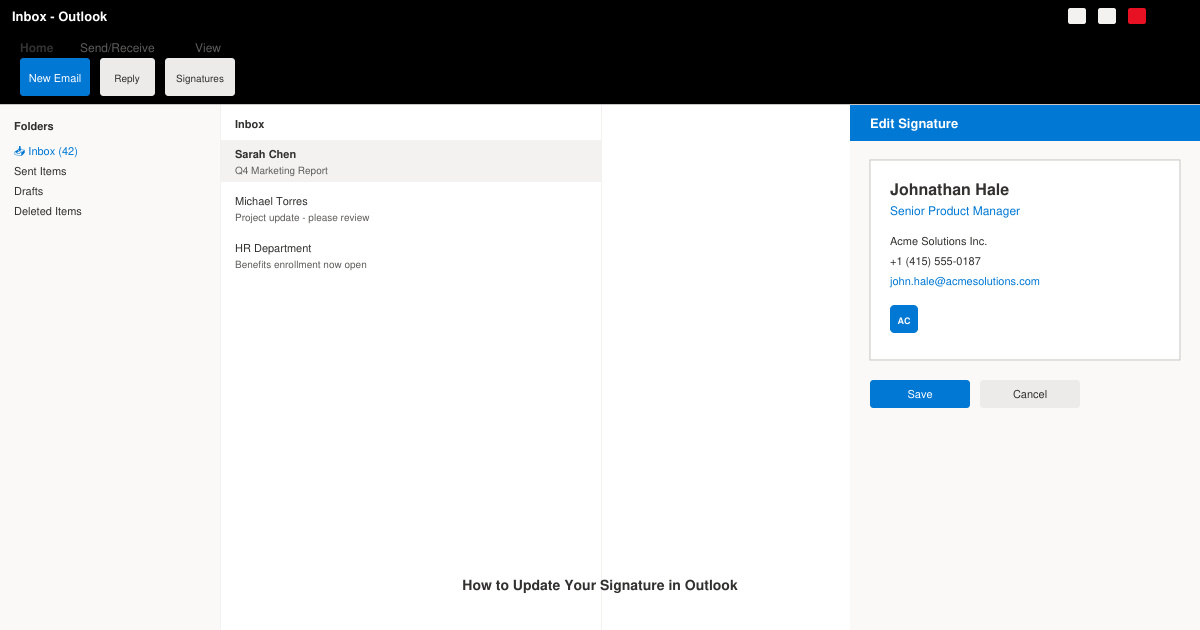The width and height of the screenshot is (1200, 630).
Task: Click the AC logo icon in signature
Action: [904, 319]
